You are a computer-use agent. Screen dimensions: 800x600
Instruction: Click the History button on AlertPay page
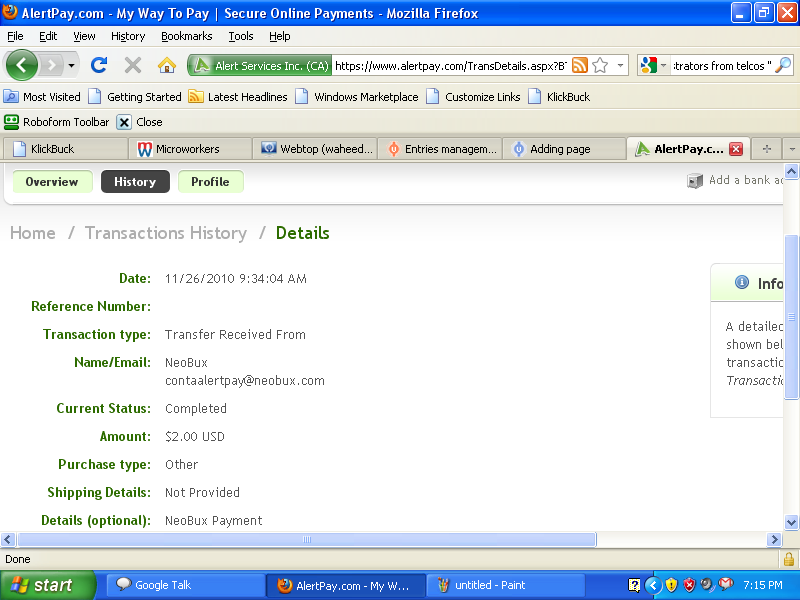135,182
